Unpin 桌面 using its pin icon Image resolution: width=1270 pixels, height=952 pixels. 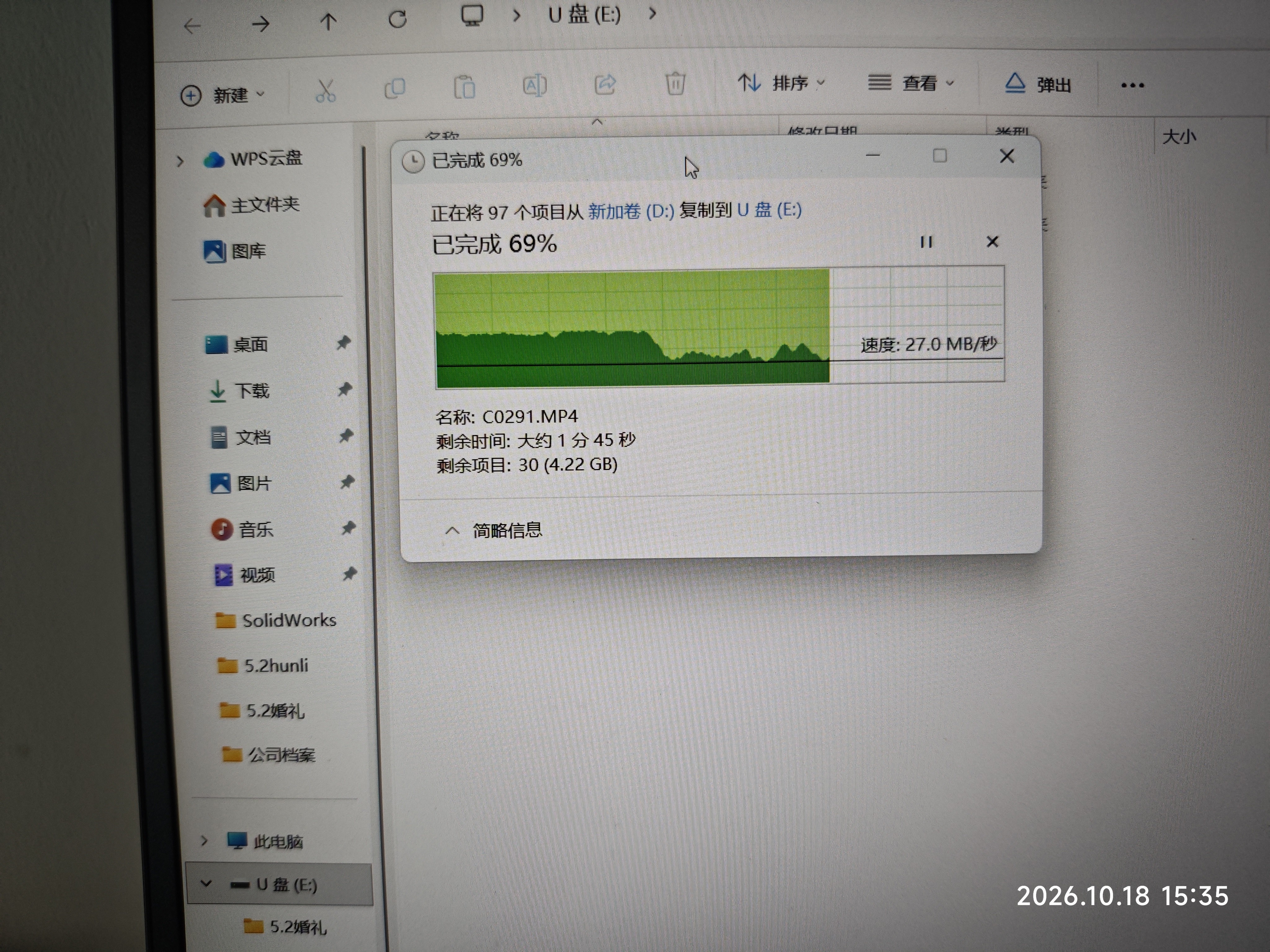coord(343,342)
